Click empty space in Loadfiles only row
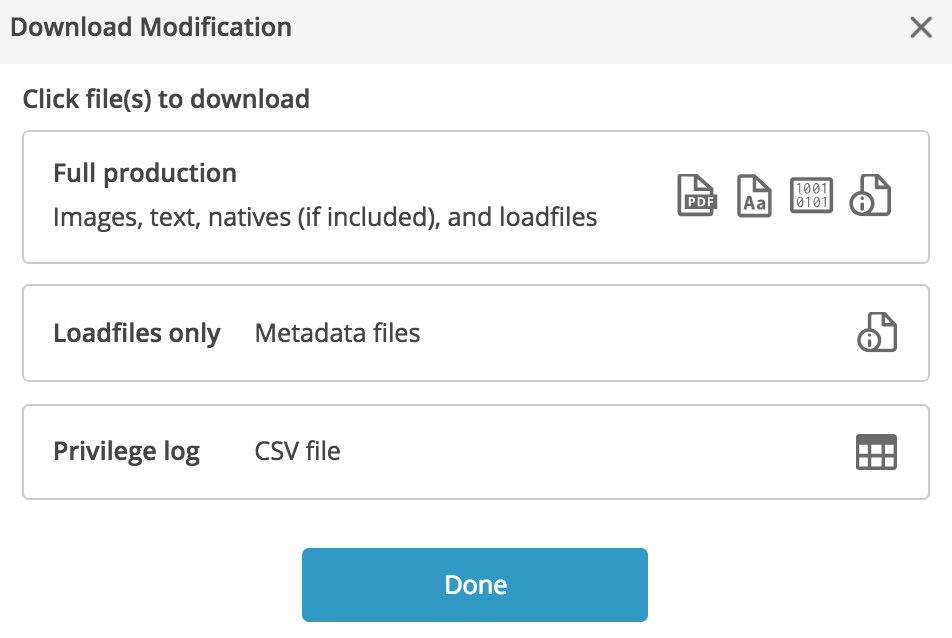This screenshot has width=952, height=638. point(631,333)
